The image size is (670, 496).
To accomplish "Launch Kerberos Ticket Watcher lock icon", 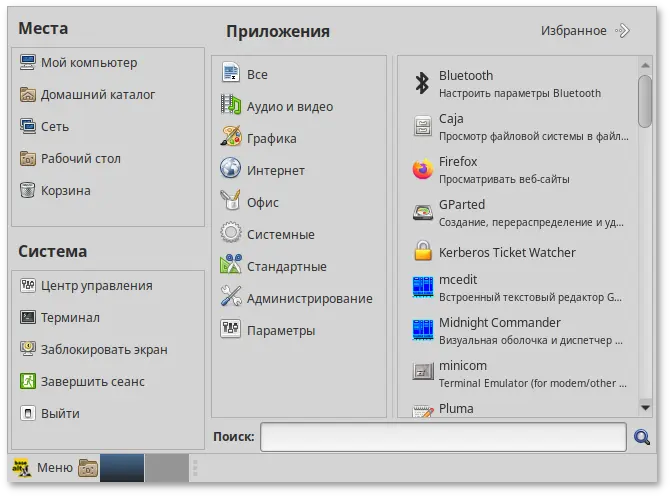I will [x=422, y=252].
